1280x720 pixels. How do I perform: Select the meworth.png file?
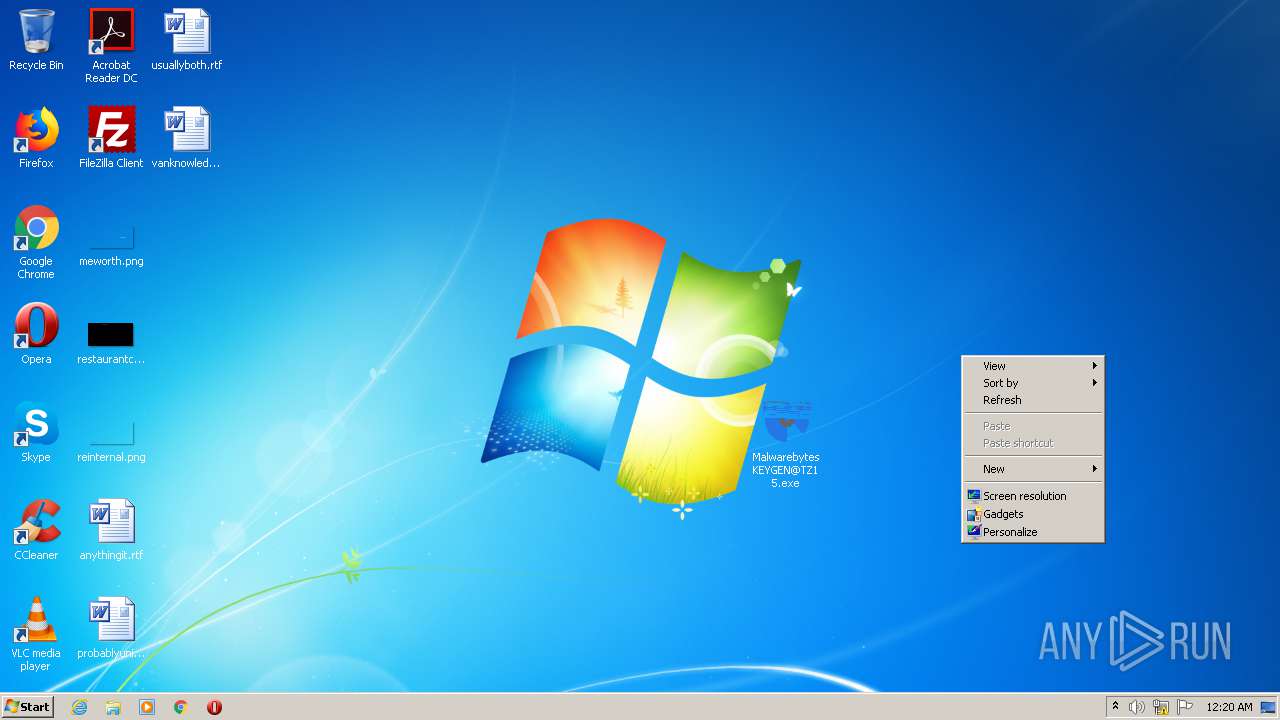coord(111,245)
